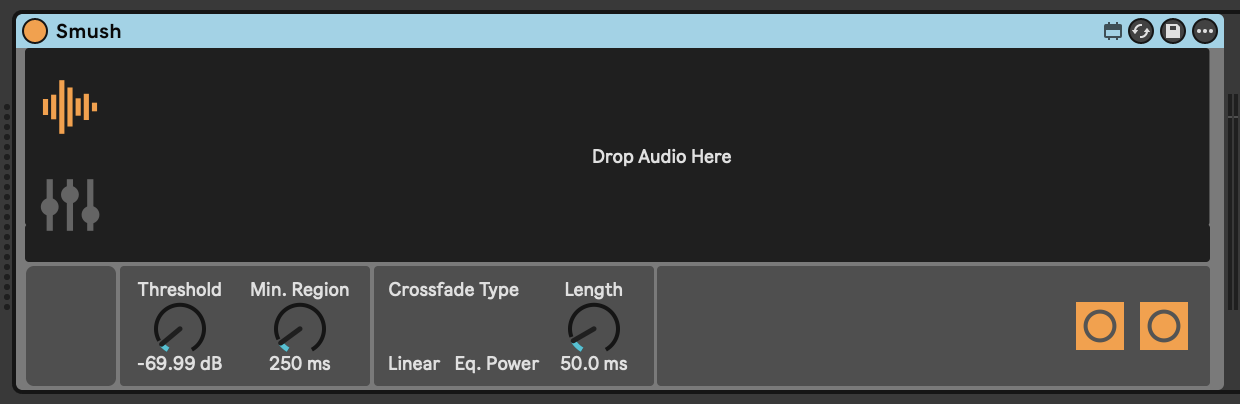Screen dimensions: 1240x404
Task: Click the hot-swap preset arrows icon
Action: (x=1141, y=31)
